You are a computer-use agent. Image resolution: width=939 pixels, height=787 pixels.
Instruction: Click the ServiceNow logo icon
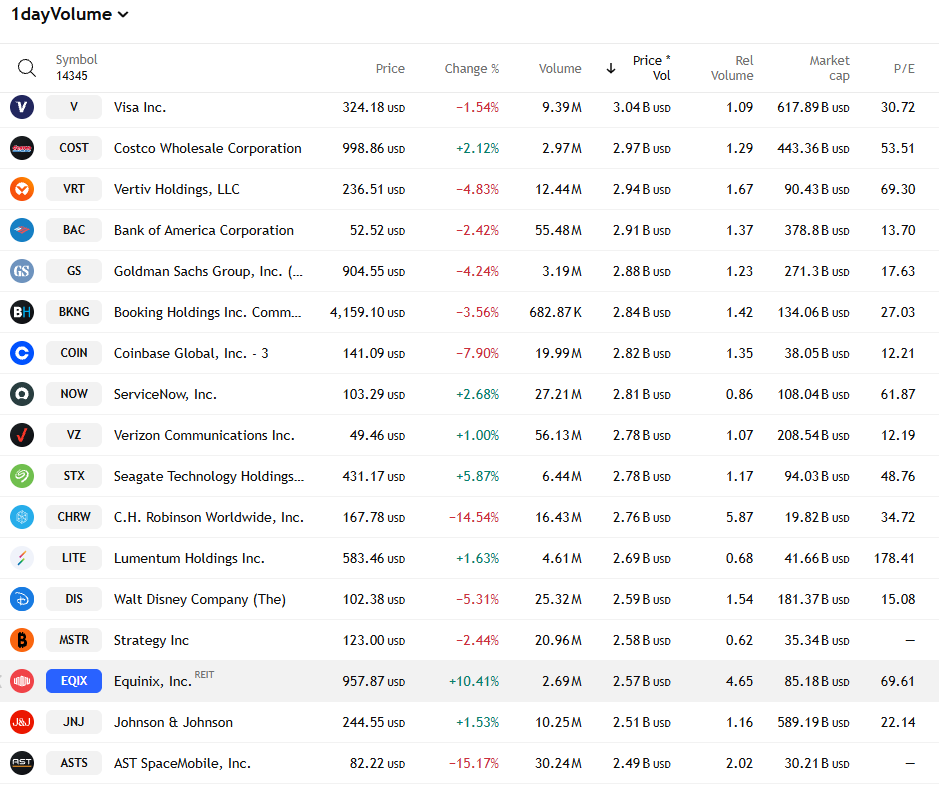(x=22, y=394)
